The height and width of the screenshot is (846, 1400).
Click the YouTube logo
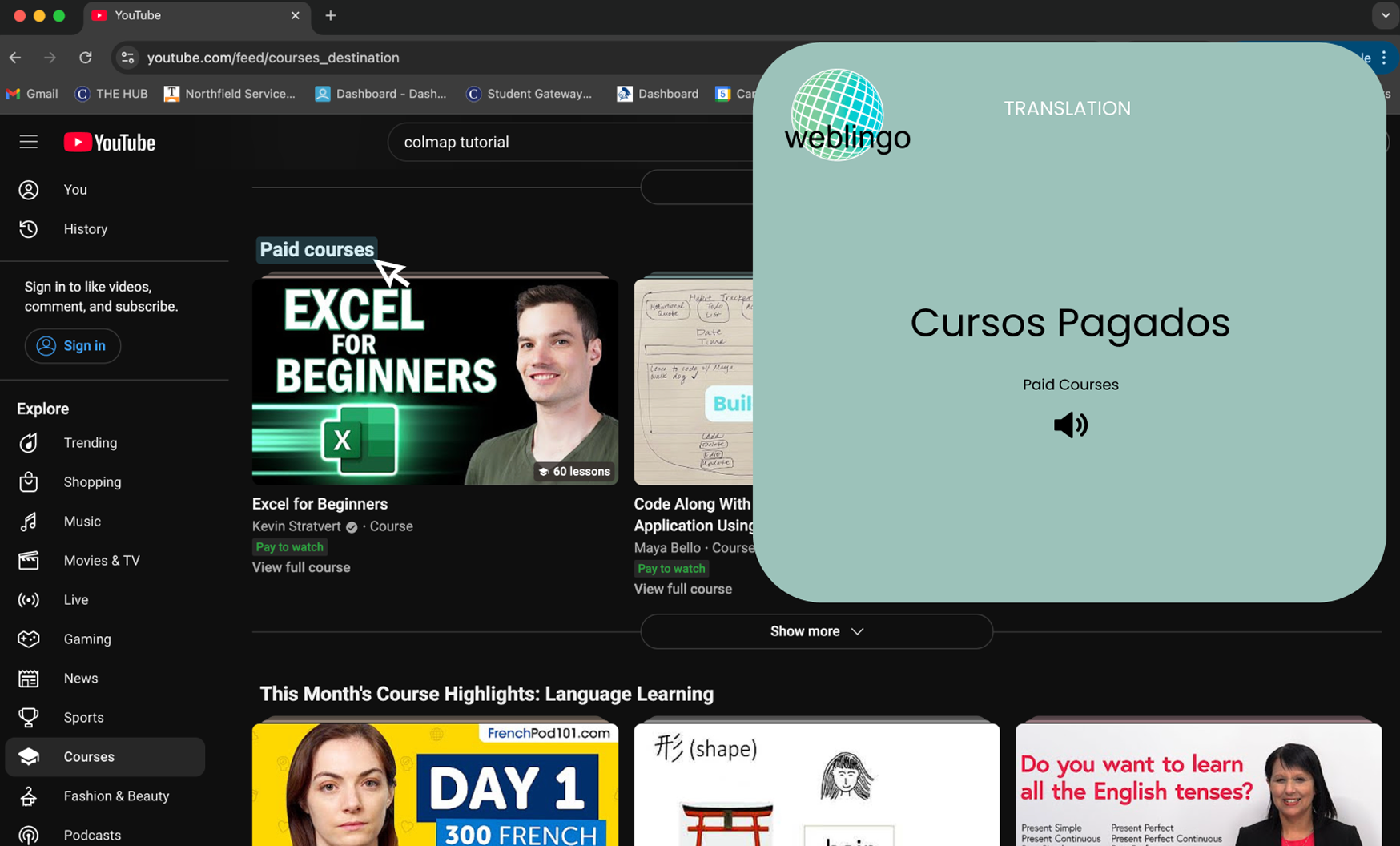(x=109, y=142)
